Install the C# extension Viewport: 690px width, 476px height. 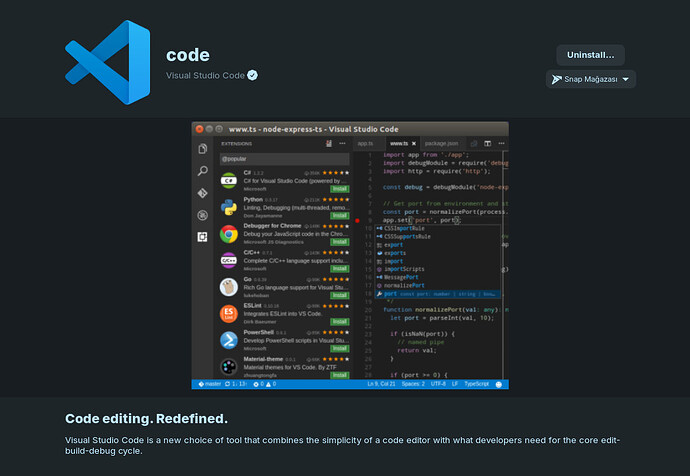[x=340, y=189]
